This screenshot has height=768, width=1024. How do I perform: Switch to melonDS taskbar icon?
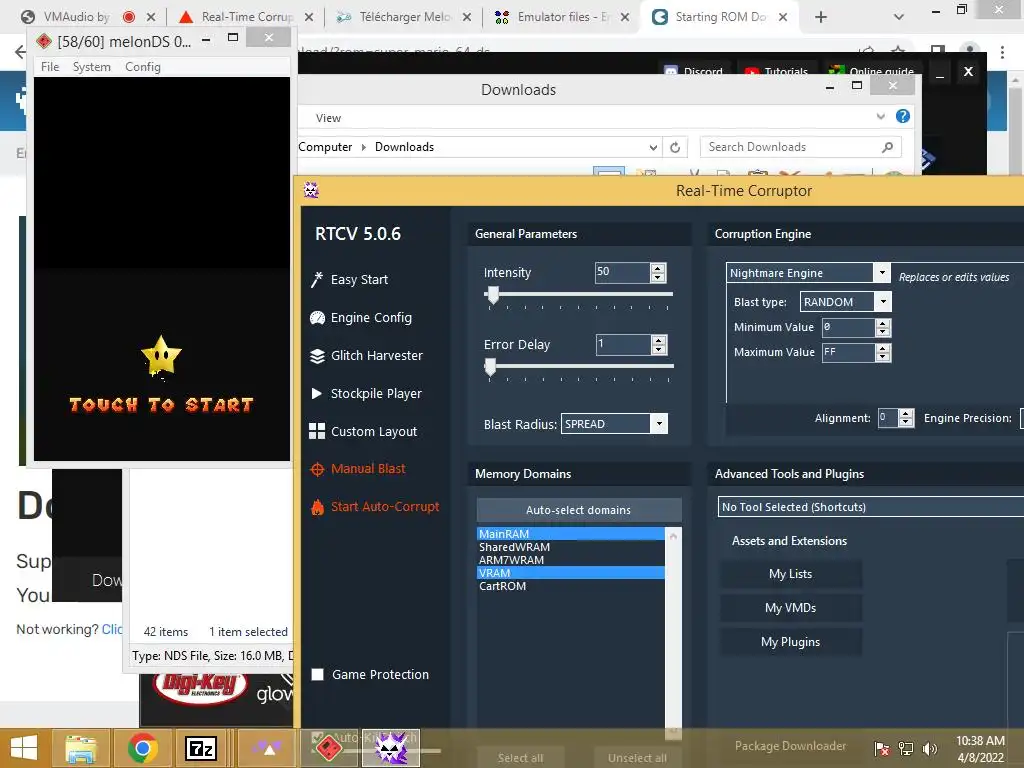(x=328, y=748)
